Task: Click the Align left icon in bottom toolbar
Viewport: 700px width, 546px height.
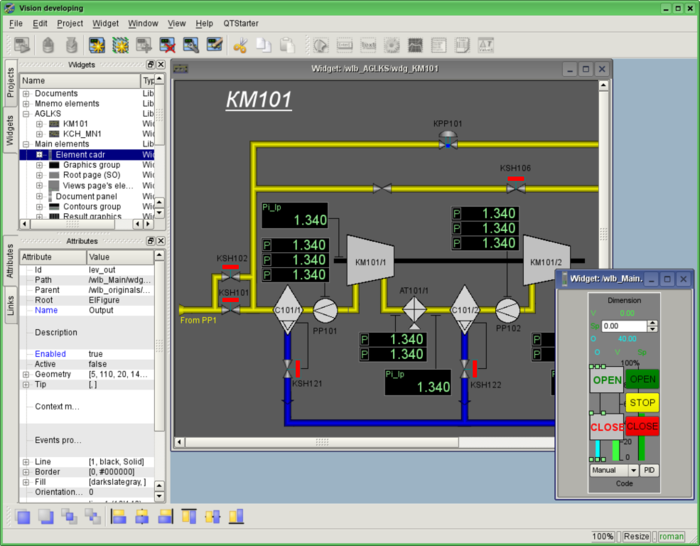Action: (x=119, y=517)
